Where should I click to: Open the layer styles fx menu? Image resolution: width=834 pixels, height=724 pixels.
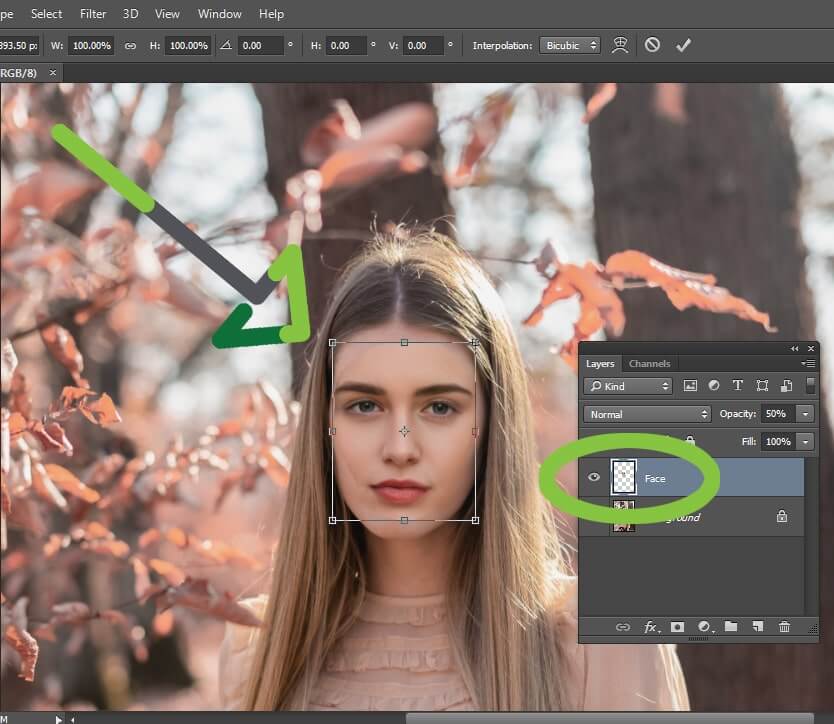(x=650, y=627)
